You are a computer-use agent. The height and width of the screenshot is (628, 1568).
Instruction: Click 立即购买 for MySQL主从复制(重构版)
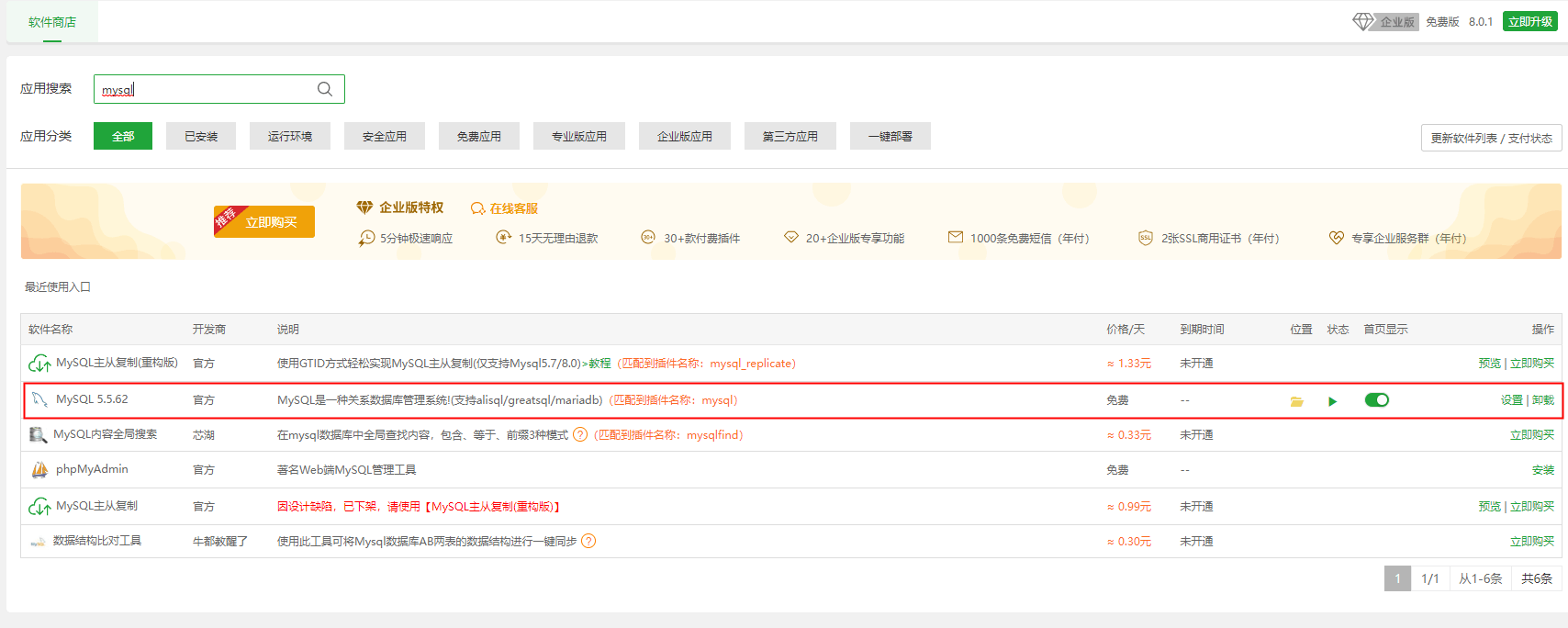click(x=1532, y=364)
